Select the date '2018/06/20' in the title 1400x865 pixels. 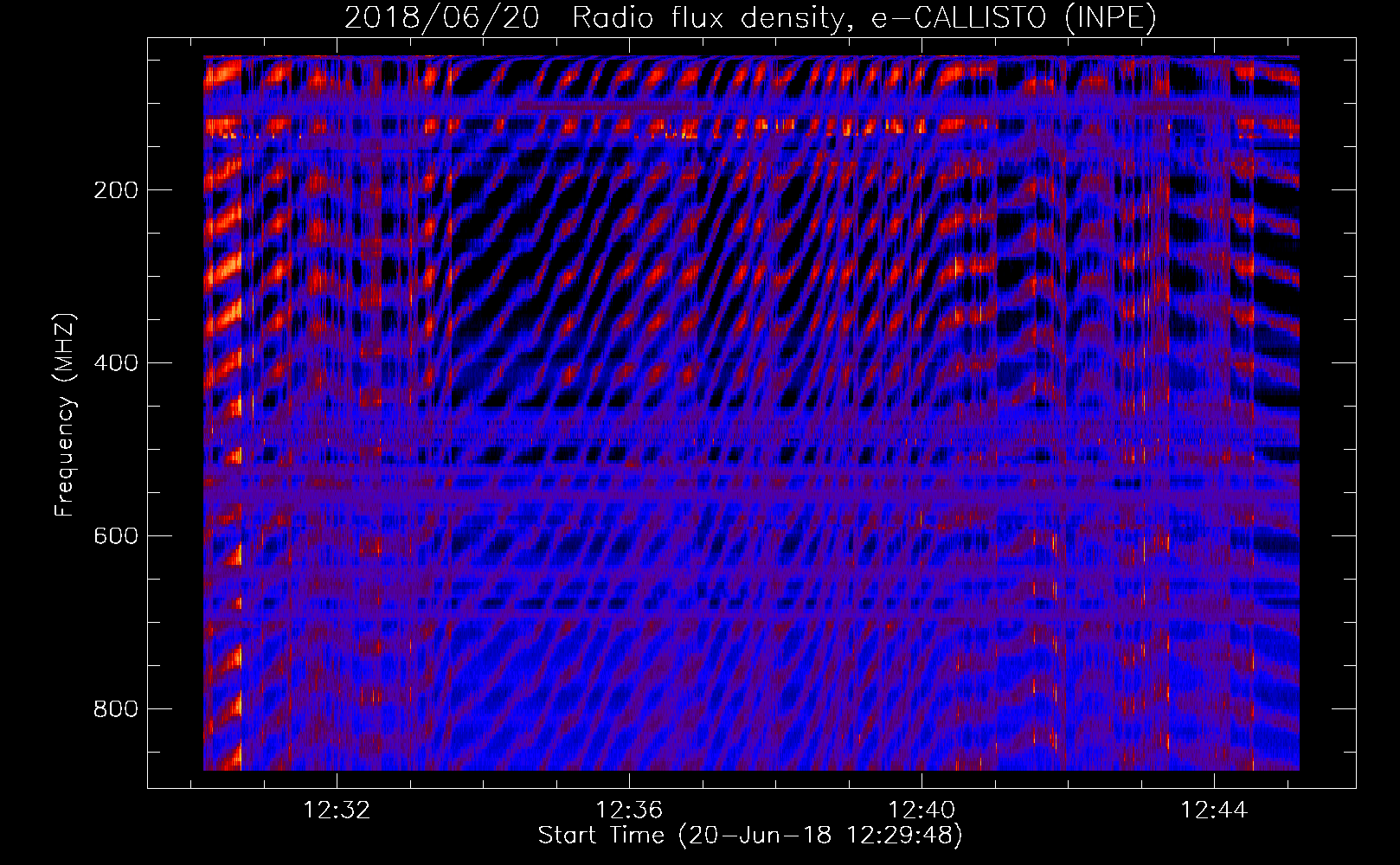(x=441, y=17)
